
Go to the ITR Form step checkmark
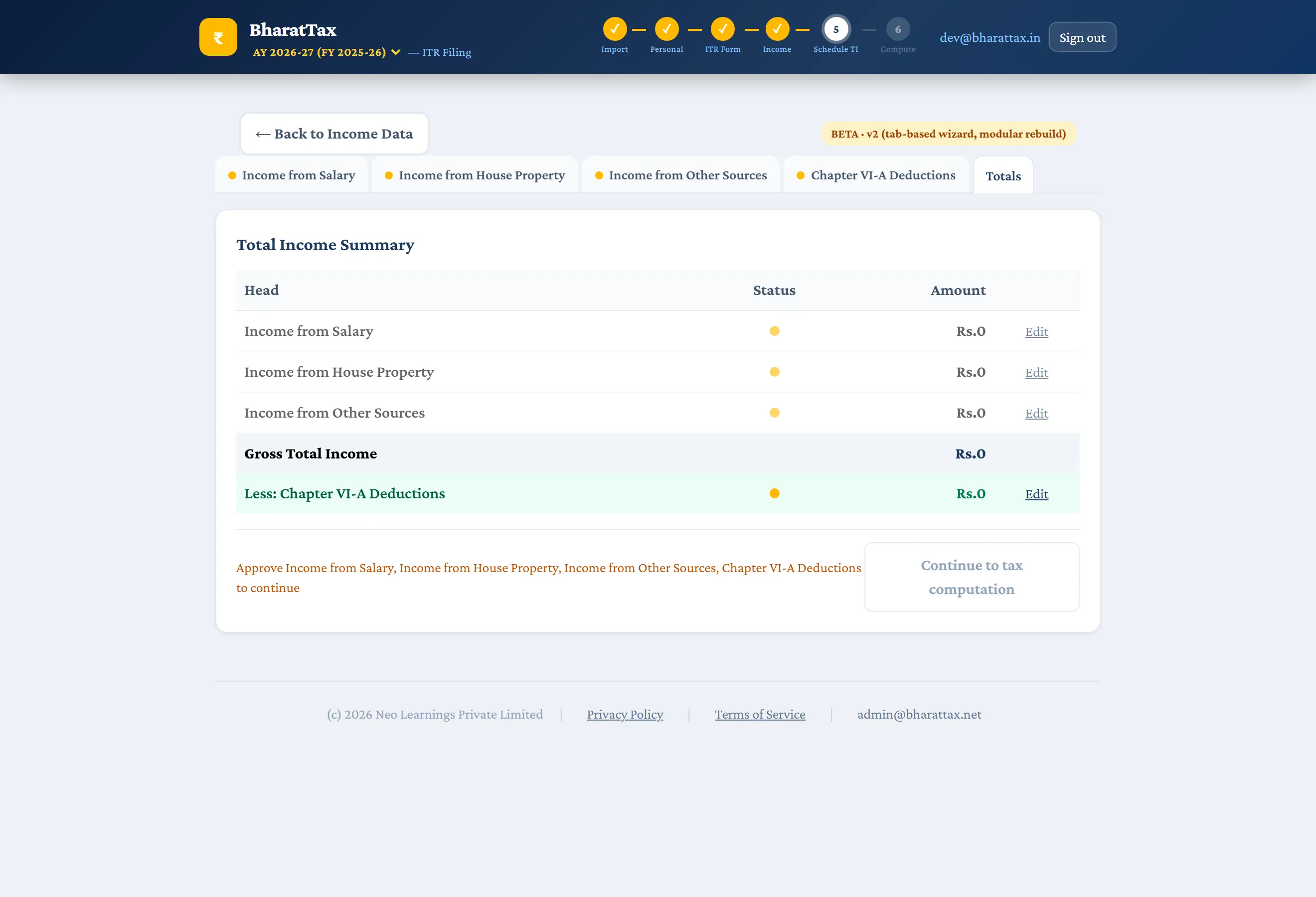point(723,29)
